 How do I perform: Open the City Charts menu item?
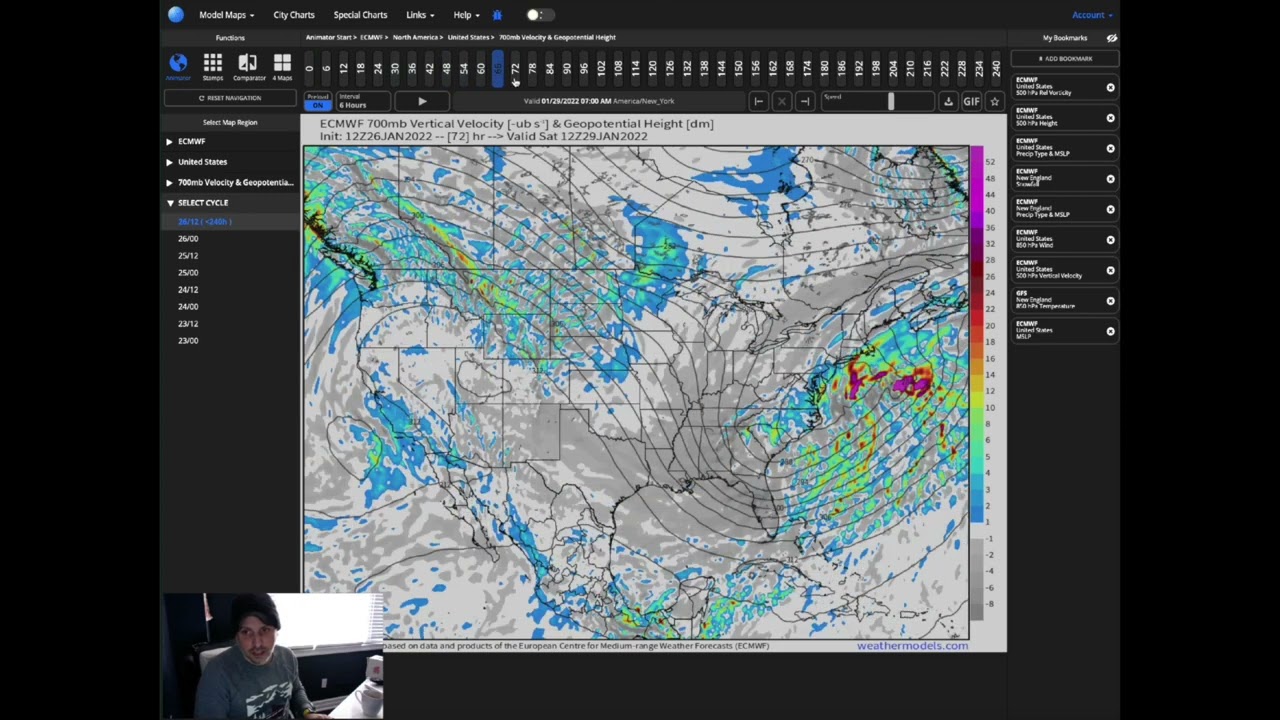point(294,15)
